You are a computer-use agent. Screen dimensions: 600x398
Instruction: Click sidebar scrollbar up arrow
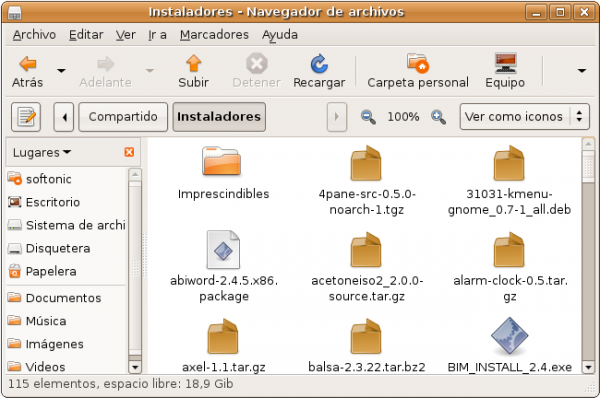point(135,175)
